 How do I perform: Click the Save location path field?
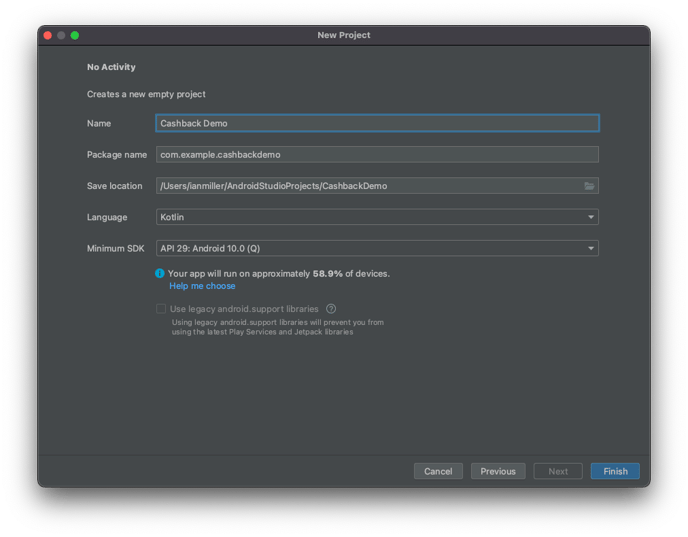(x=368, y=186)
